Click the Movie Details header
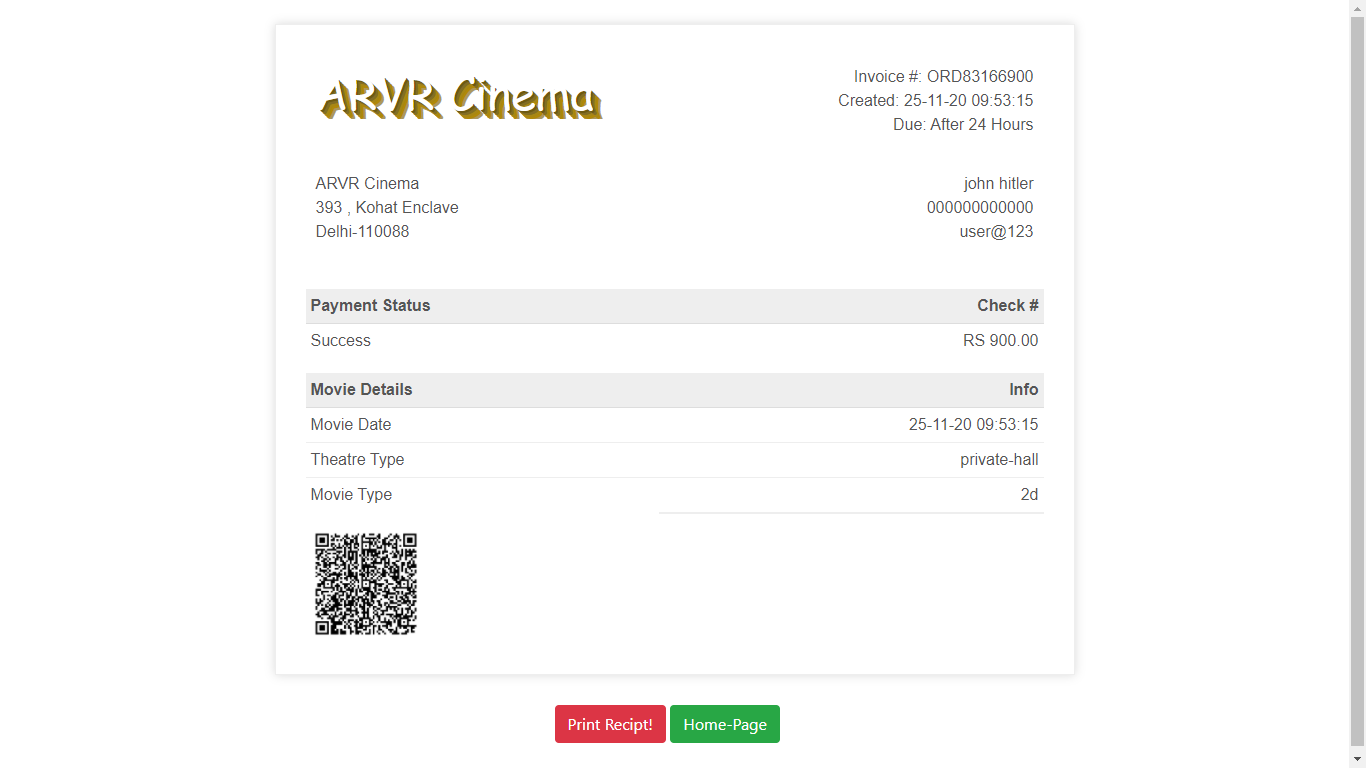This screenshot has width=1366, height=768. (361, 390)
